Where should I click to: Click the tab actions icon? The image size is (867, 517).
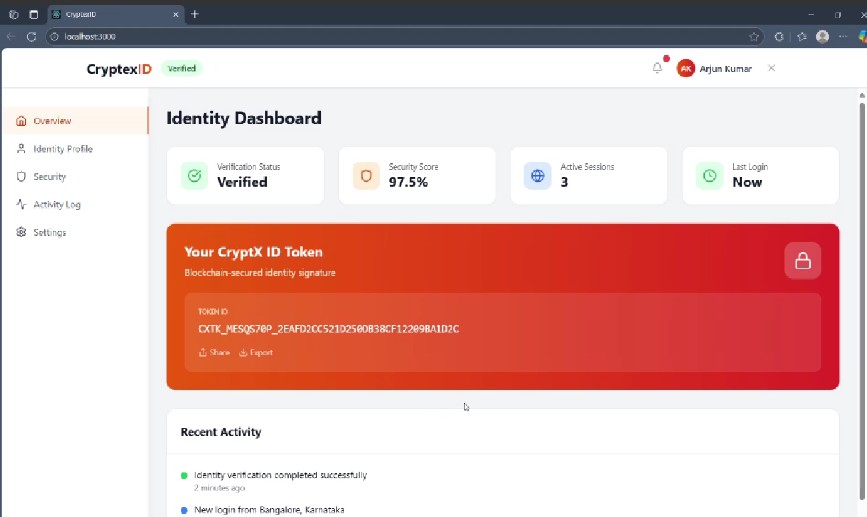pyautogui.click(x=34, y=14)
